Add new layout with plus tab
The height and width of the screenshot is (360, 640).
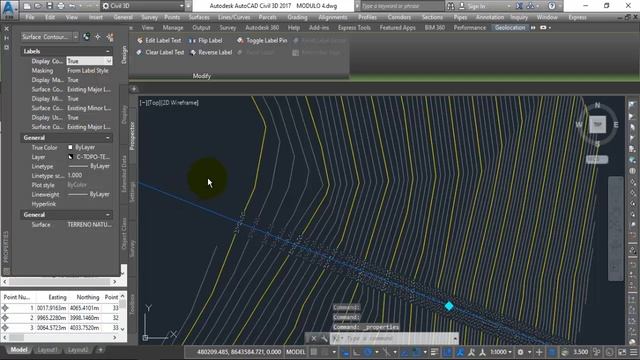pos(100,350)
